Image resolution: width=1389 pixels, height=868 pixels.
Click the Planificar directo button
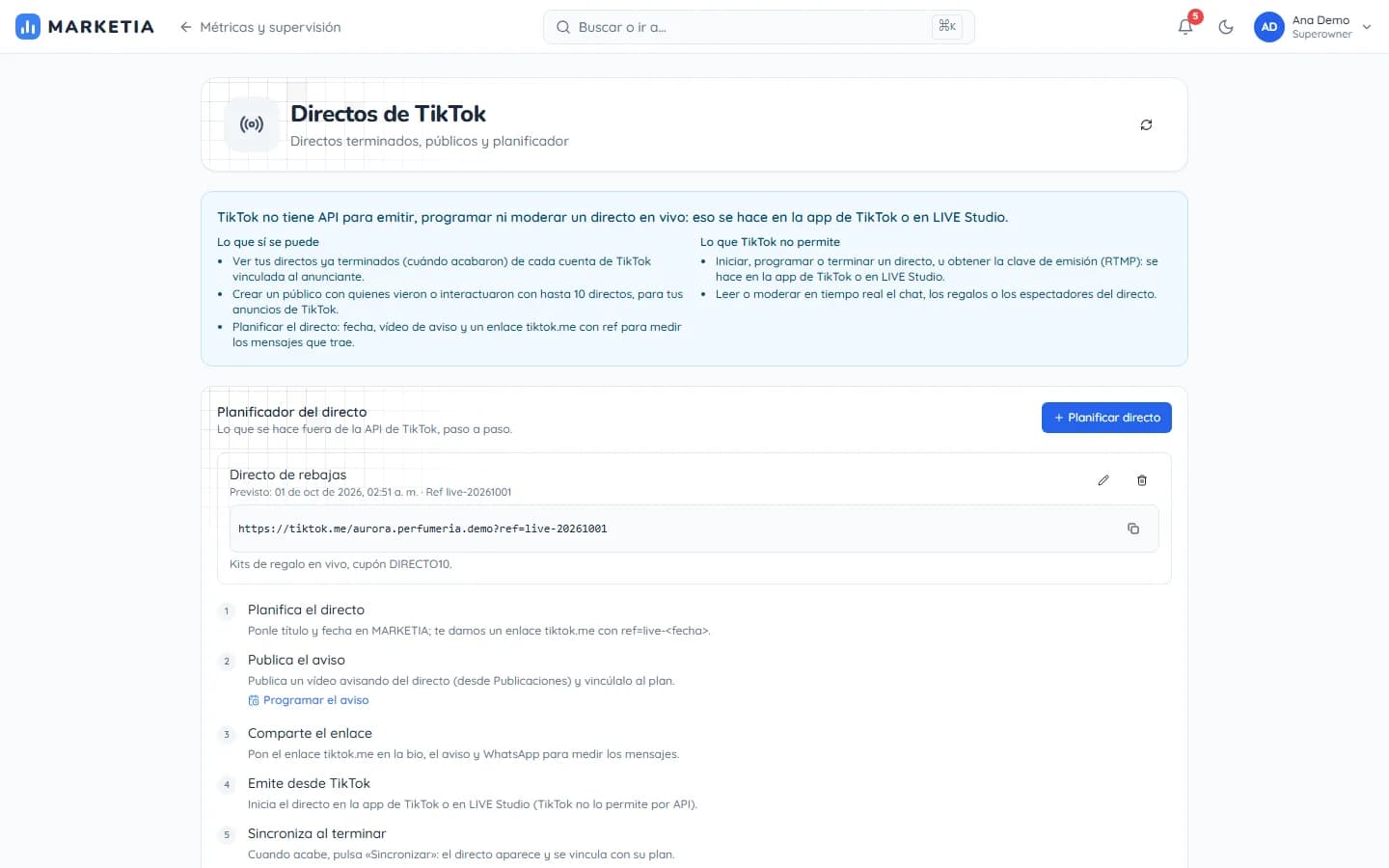[1106, 418]
